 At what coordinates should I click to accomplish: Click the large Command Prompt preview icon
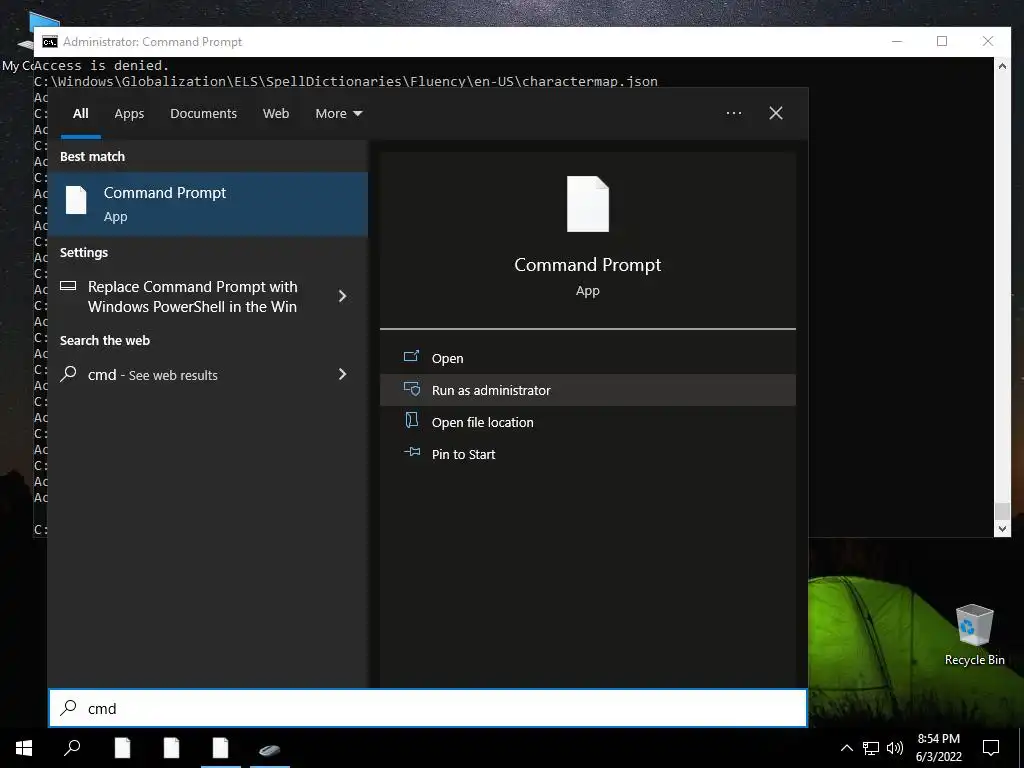point(587,204)
